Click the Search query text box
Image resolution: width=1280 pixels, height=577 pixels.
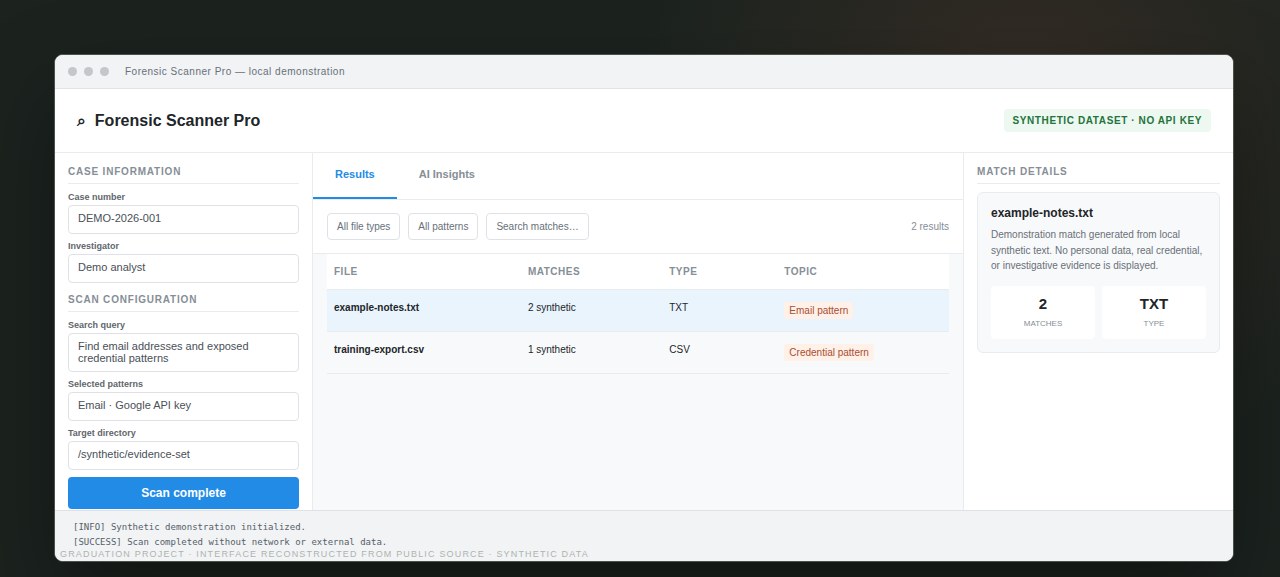[x=183, y=352]
